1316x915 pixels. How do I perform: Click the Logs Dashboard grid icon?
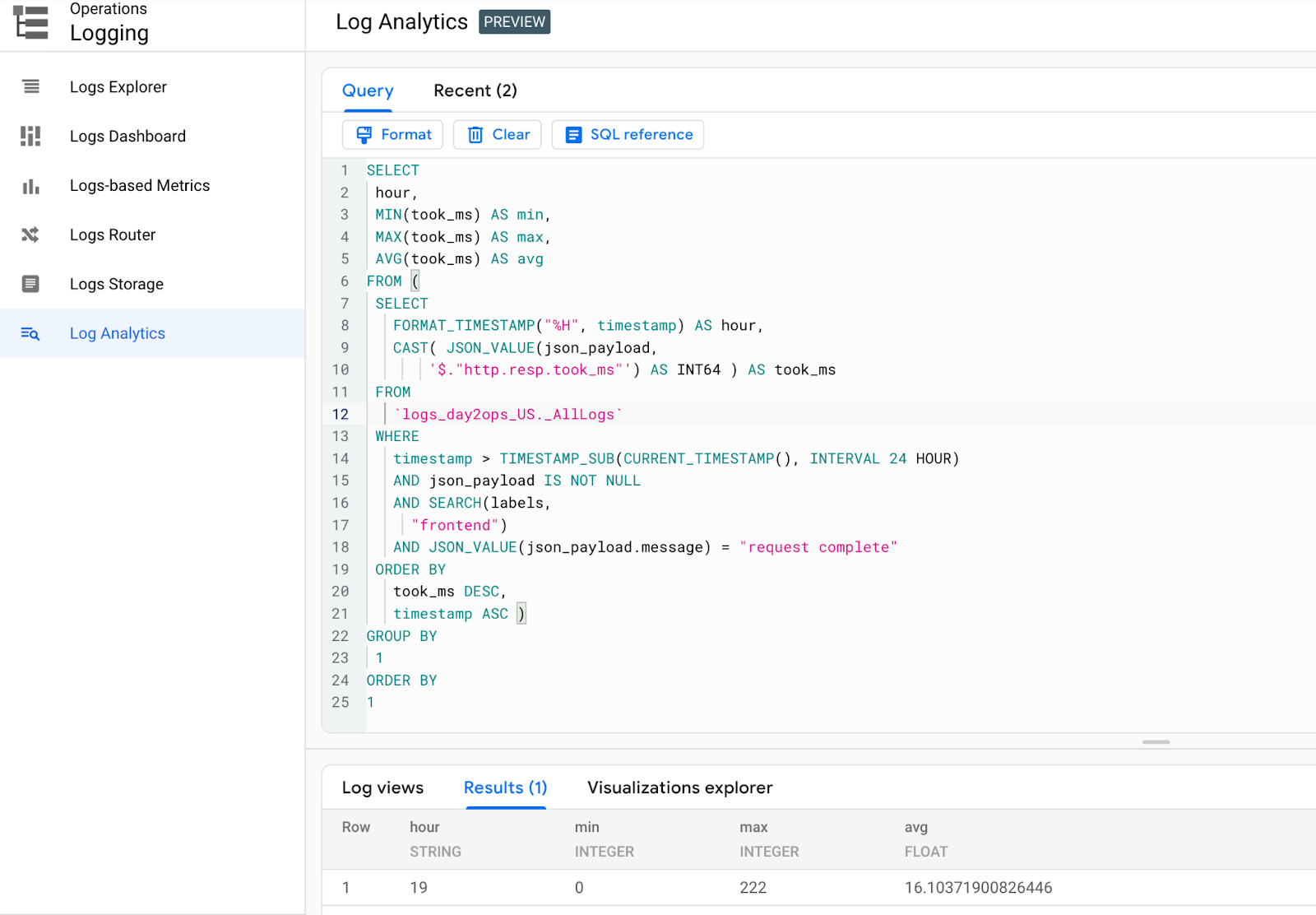(x=30, y=136)
